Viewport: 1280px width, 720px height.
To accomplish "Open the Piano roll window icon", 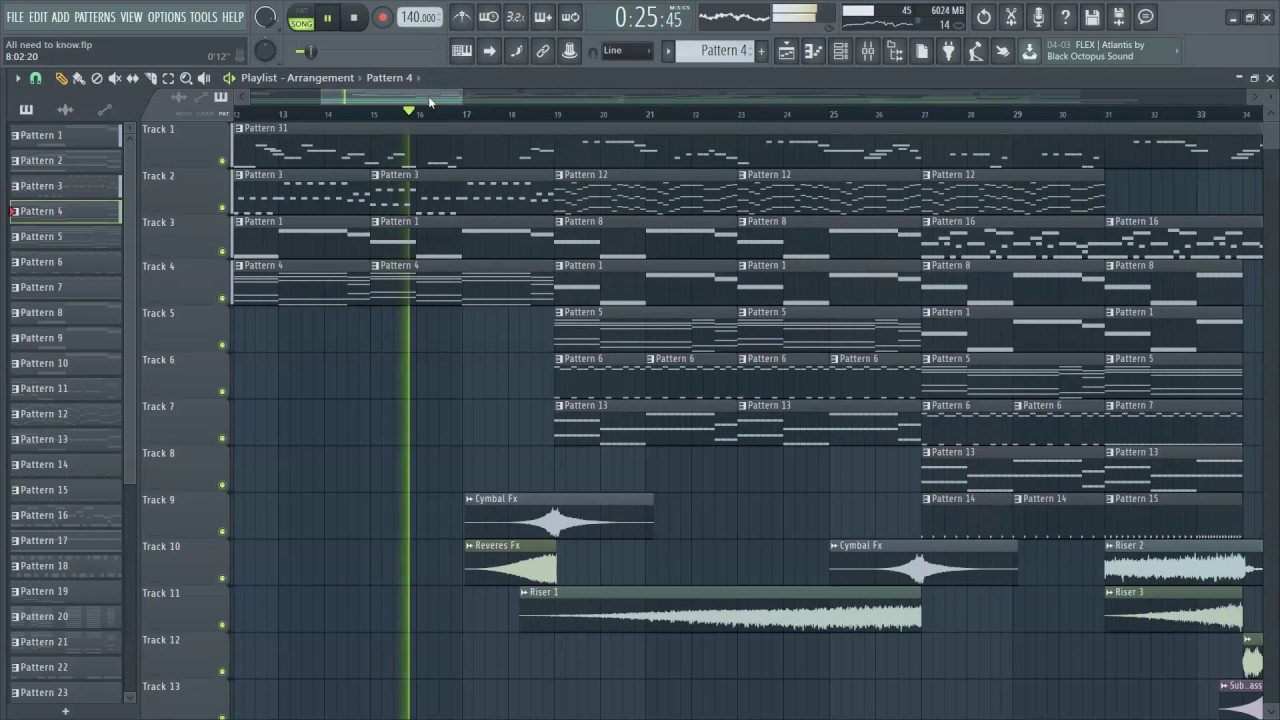I will [814, 52].
